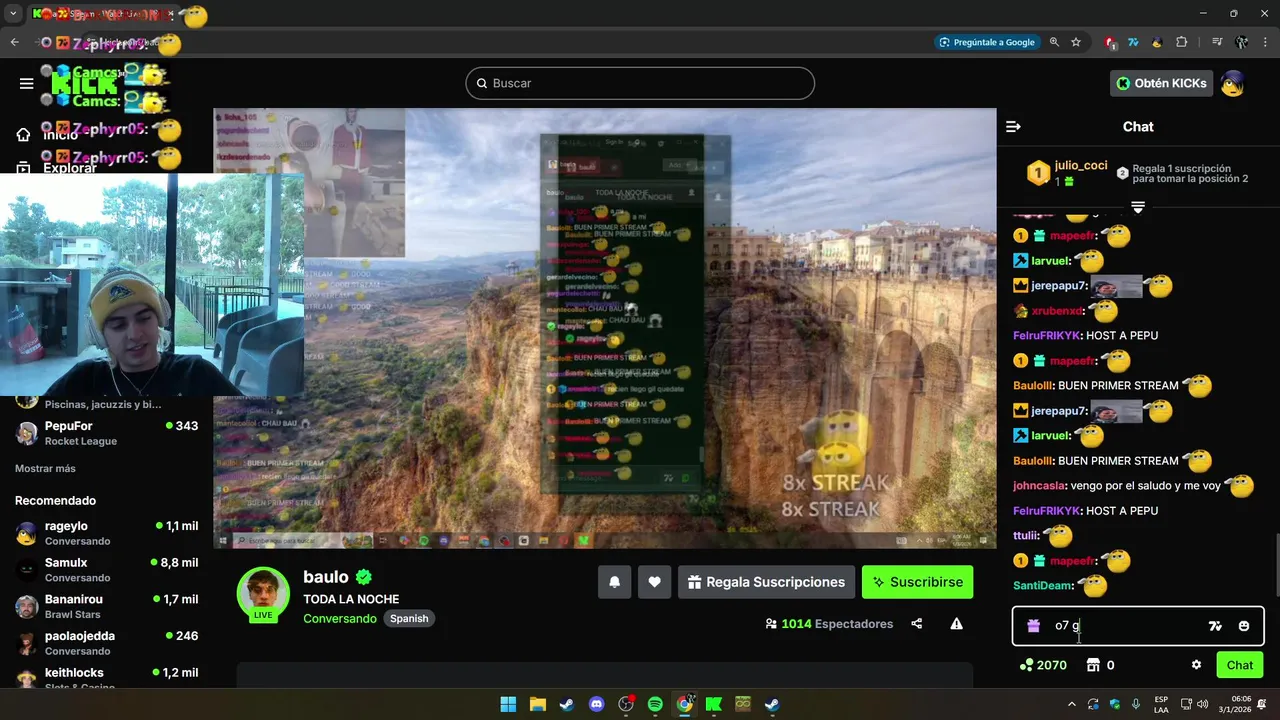Expand the chat leaderboard drop handle
1280x720 pixels.
(1138, 207)
